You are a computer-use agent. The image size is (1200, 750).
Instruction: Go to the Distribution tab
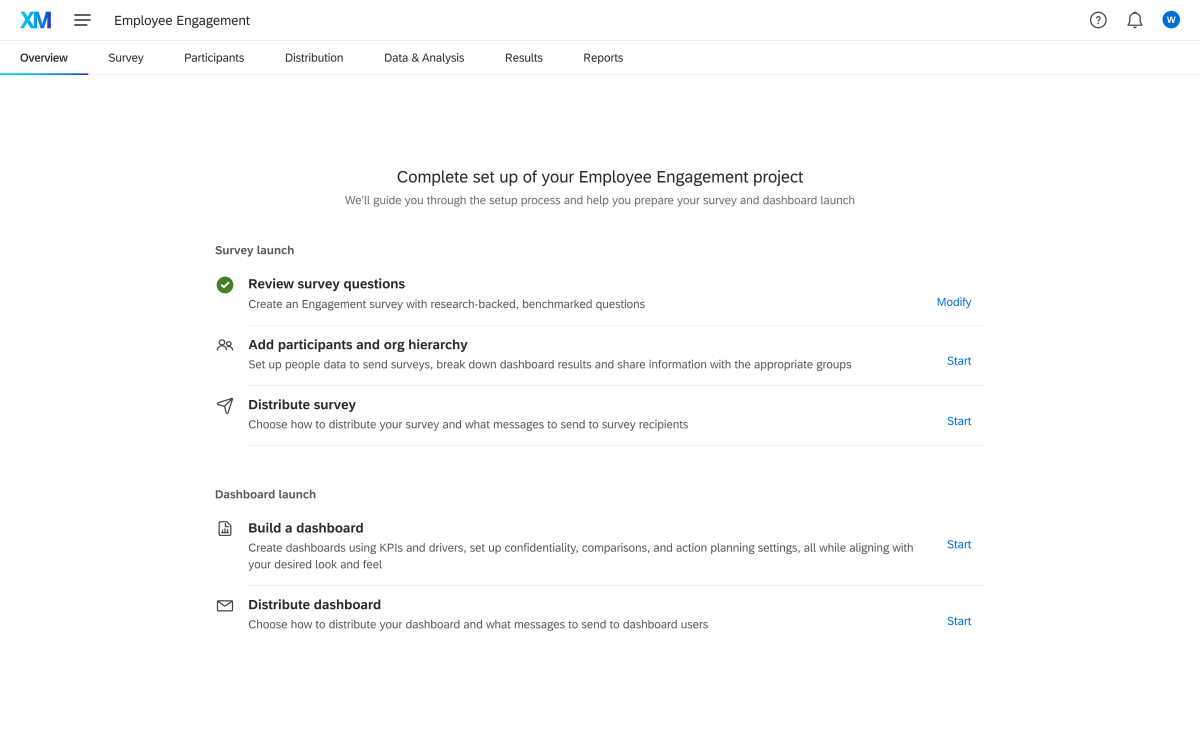pos(314,58)
